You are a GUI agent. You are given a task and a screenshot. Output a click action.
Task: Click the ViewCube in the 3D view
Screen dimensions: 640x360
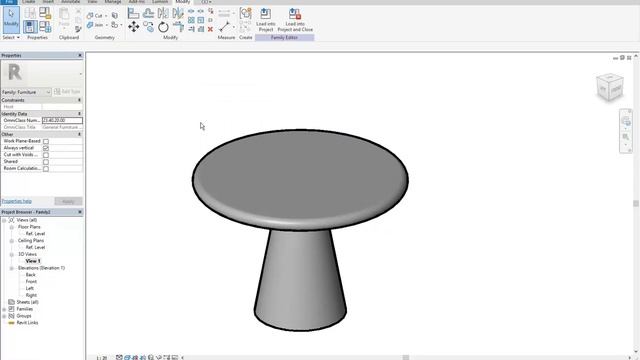point(610,87)
